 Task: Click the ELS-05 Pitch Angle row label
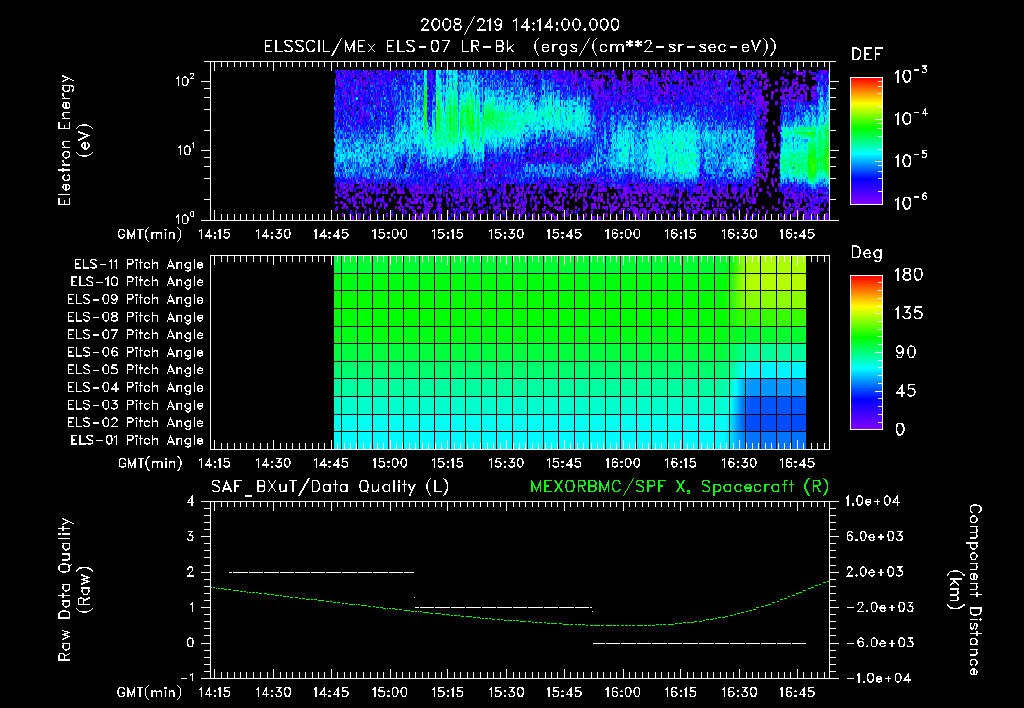click(x=135, y=370)
